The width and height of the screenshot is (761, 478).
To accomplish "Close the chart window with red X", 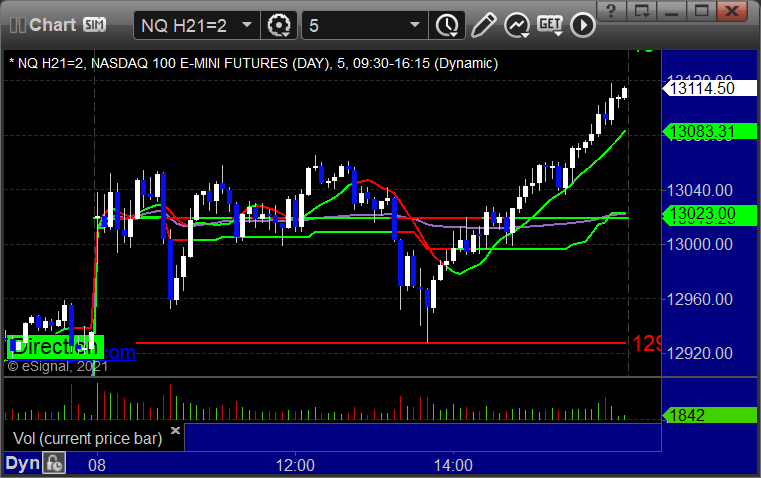I will [x=732, y=11].
